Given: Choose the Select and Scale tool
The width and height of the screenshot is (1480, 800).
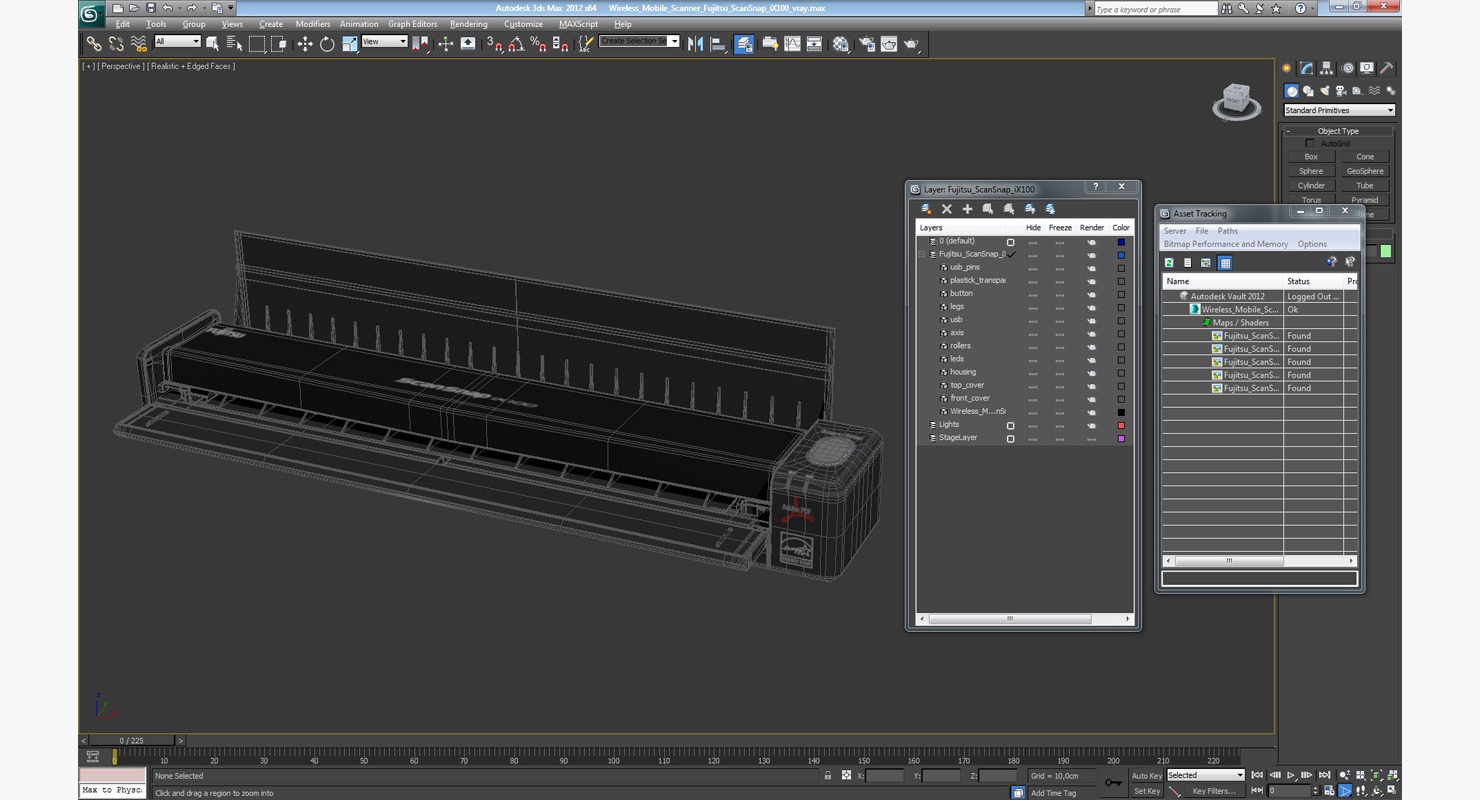Looking at the screenshot, I should click(349, 44).
